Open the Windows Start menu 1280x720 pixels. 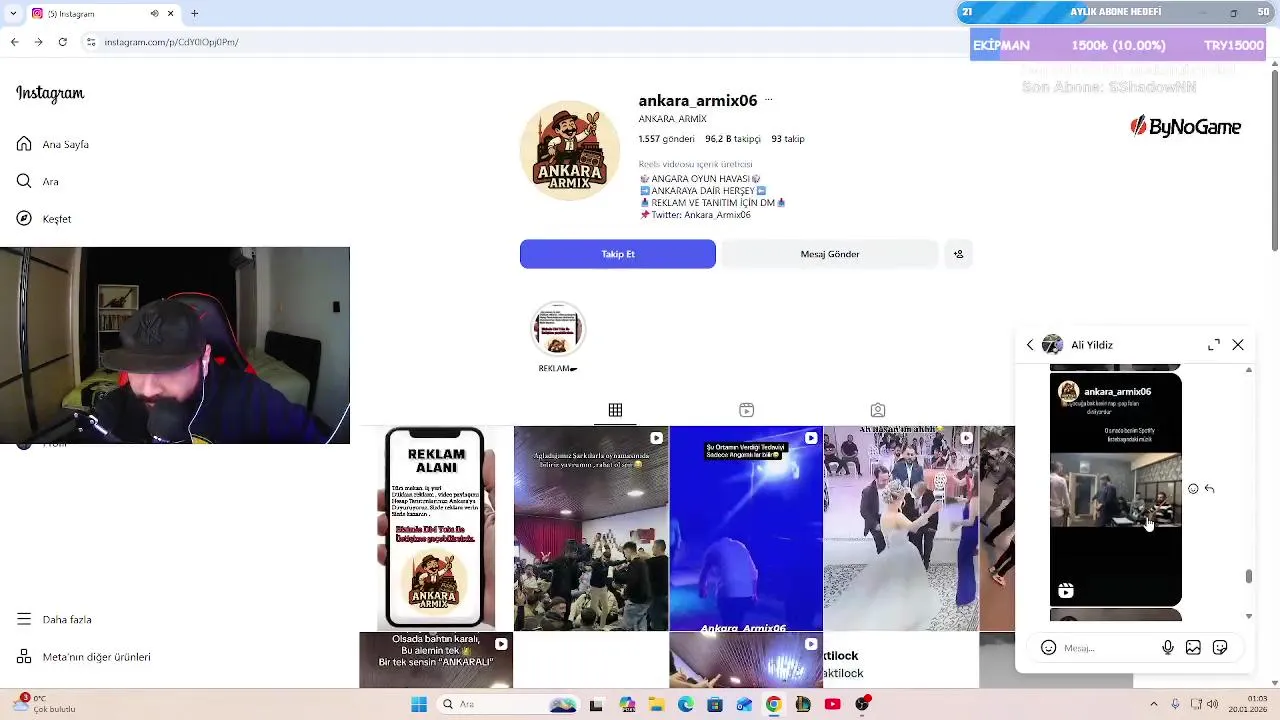419,704
